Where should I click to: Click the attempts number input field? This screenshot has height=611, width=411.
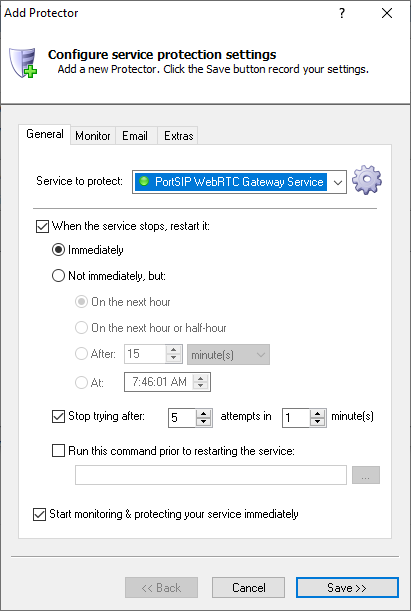(182, 418)
